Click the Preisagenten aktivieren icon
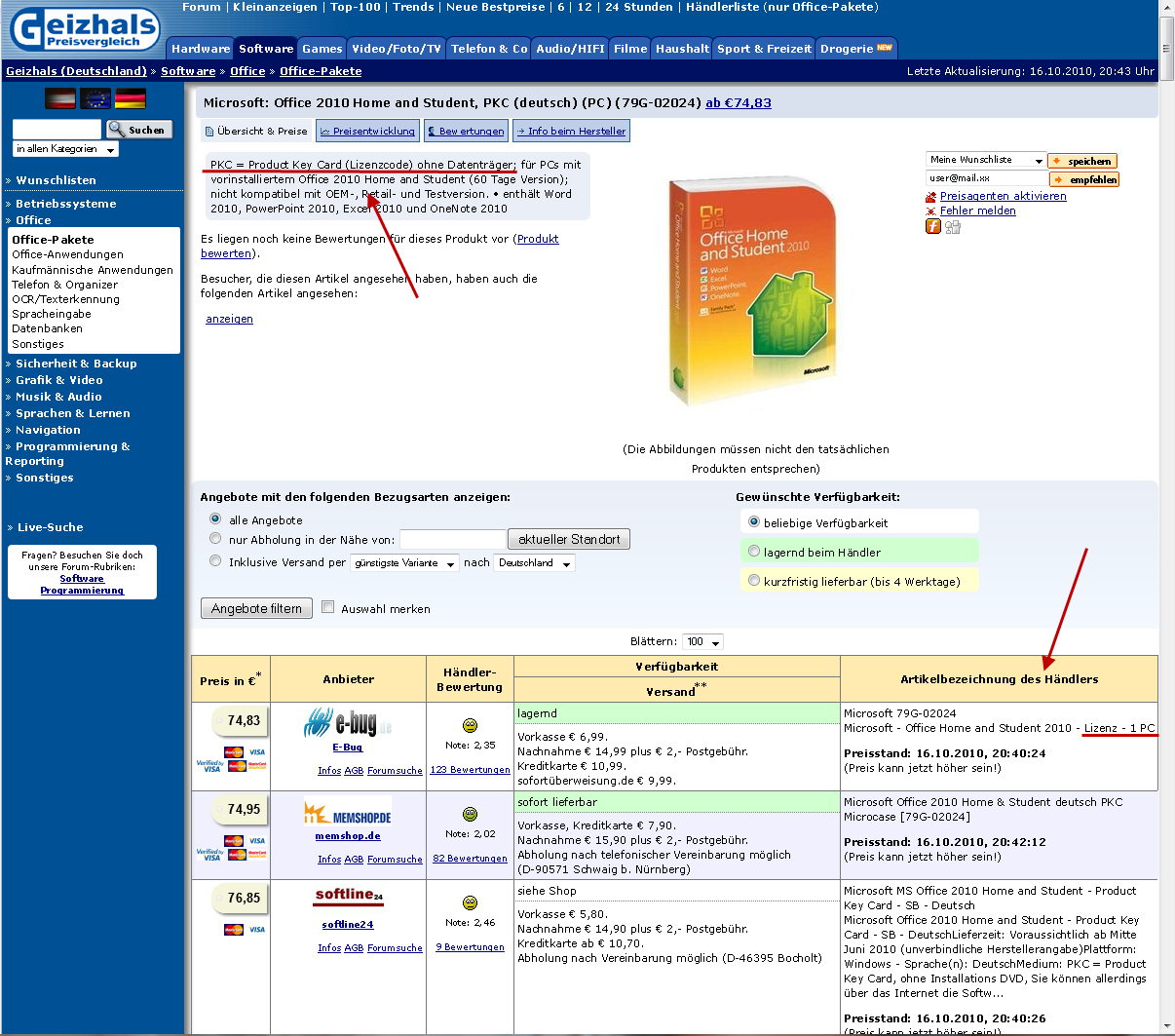Viewport: 1175px width, 1036px height. coord(930,197)
